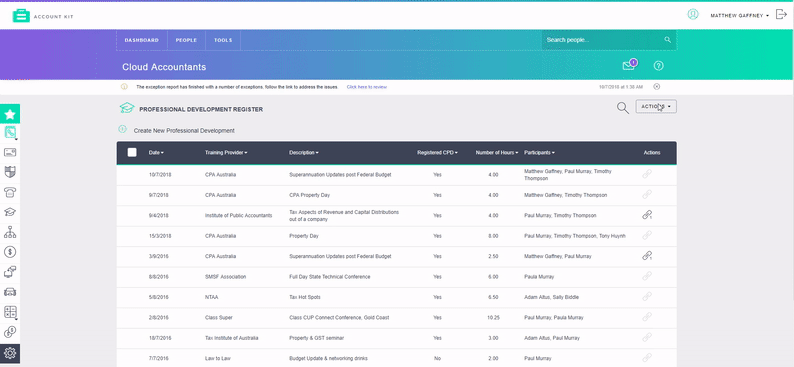794x367 pixels.
Task: Select 'Institute of Public Accountants' provider cell
Action: pos(239,215)
